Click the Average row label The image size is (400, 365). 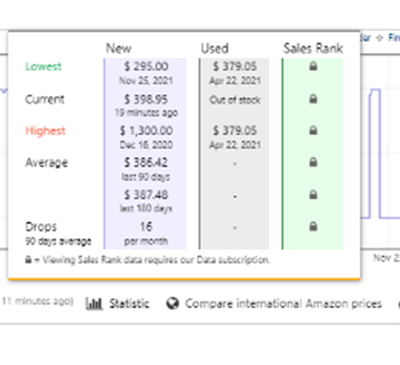point(47,163)
